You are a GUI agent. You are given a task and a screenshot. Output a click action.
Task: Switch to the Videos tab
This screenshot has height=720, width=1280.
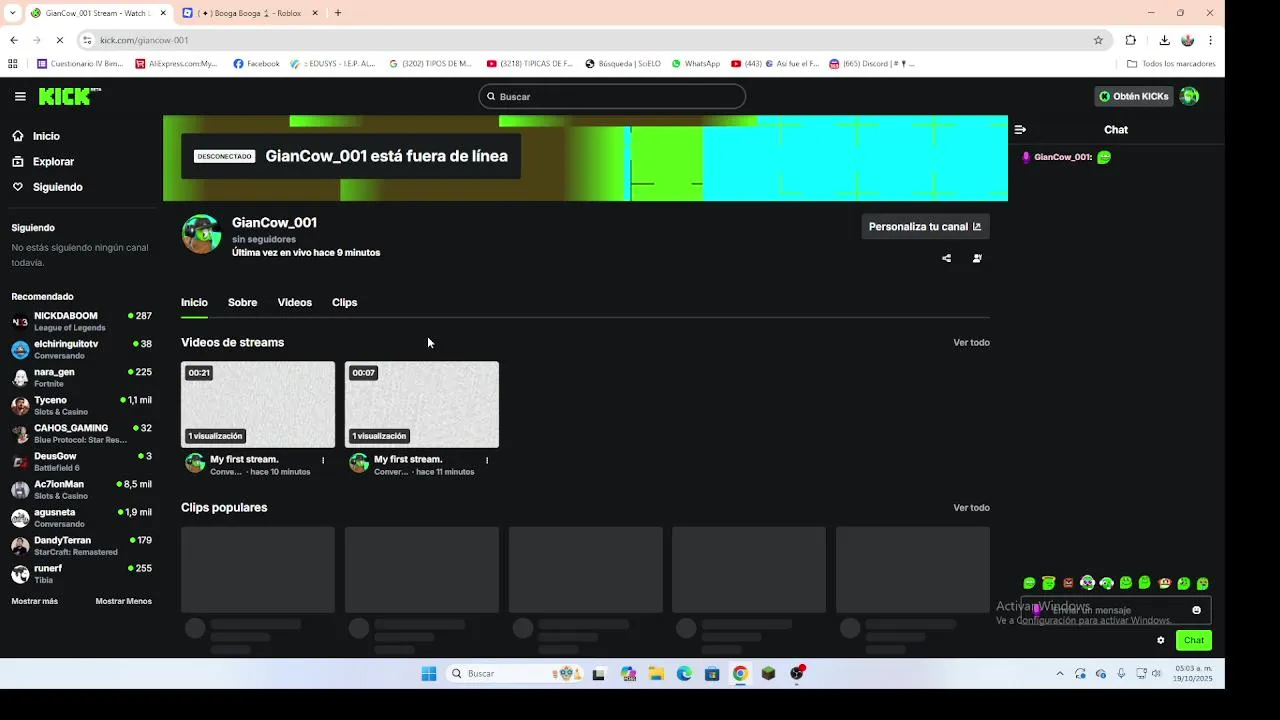click(x=295, y=303)
